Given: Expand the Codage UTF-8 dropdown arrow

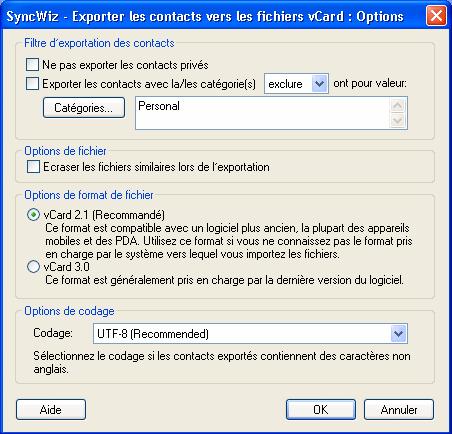Looking at the screenshot, I should tap(398, 333).
